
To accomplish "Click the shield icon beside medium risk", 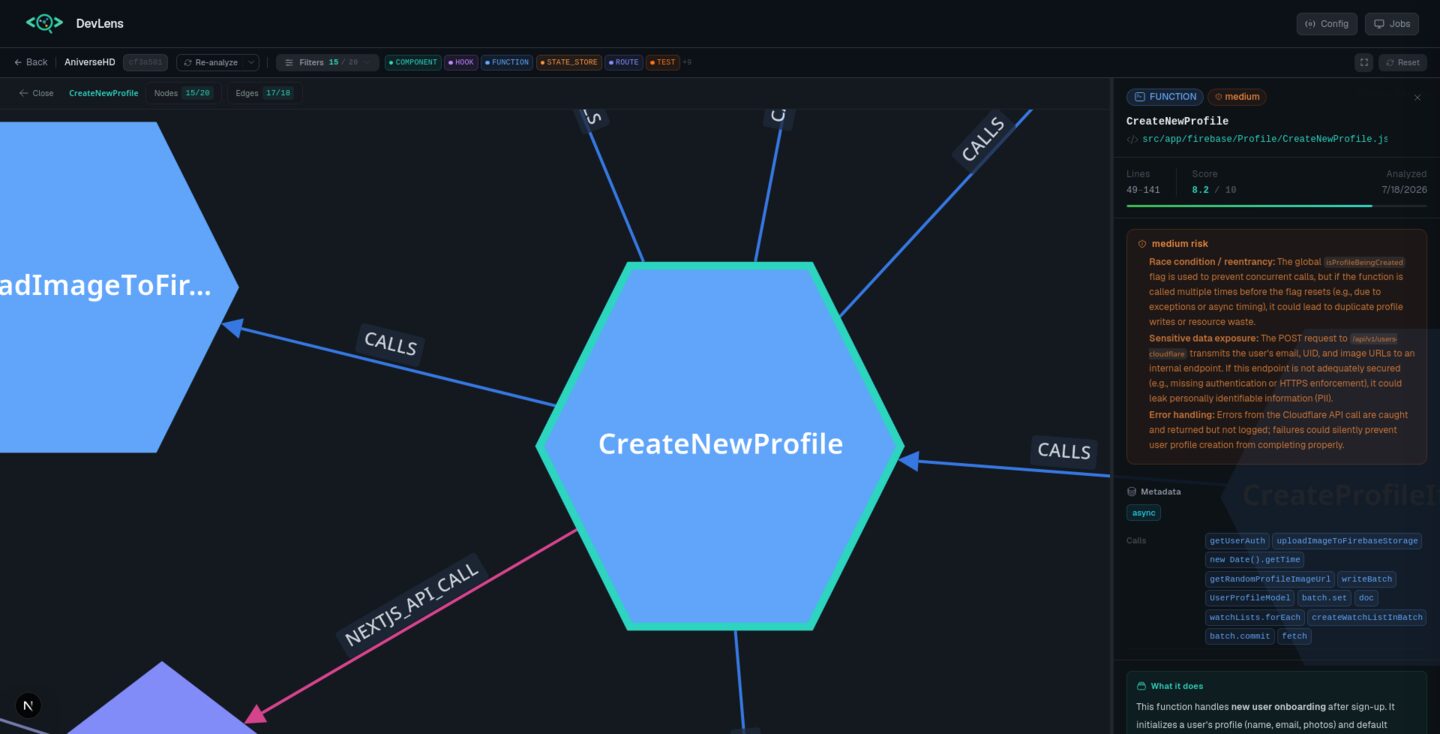I will [x=1142, y=244].
